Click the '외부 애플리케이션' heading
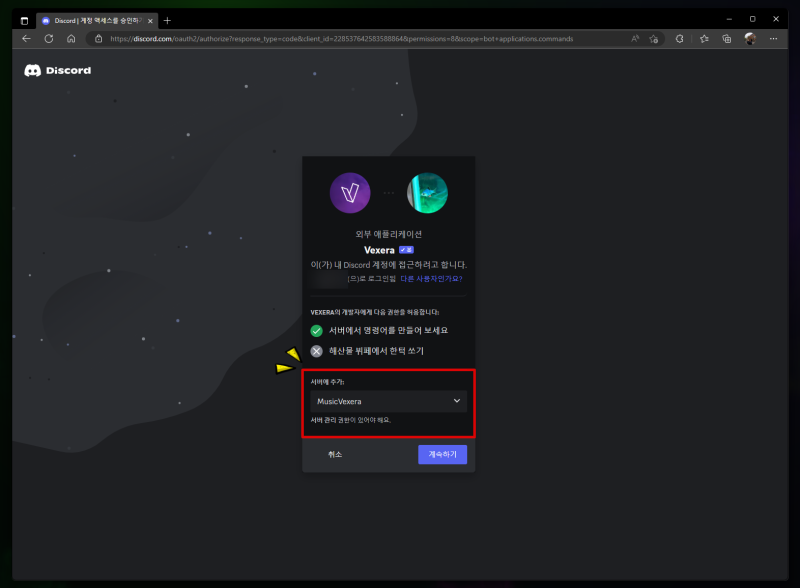Image resolution: width=800 pixels, height=588 pixels. pos(388,234)
